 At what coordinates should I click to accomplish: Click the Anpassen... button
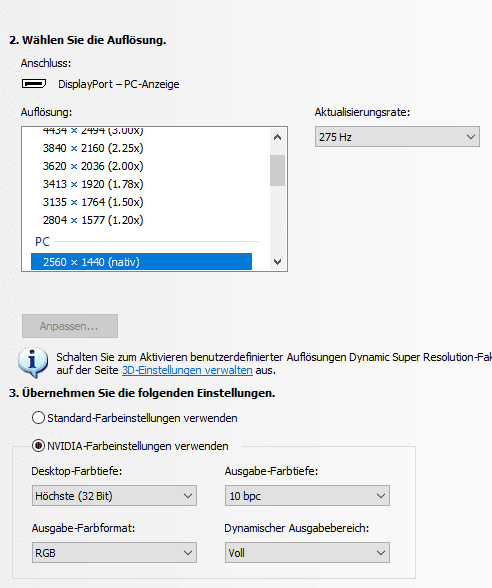click(70, 326)
